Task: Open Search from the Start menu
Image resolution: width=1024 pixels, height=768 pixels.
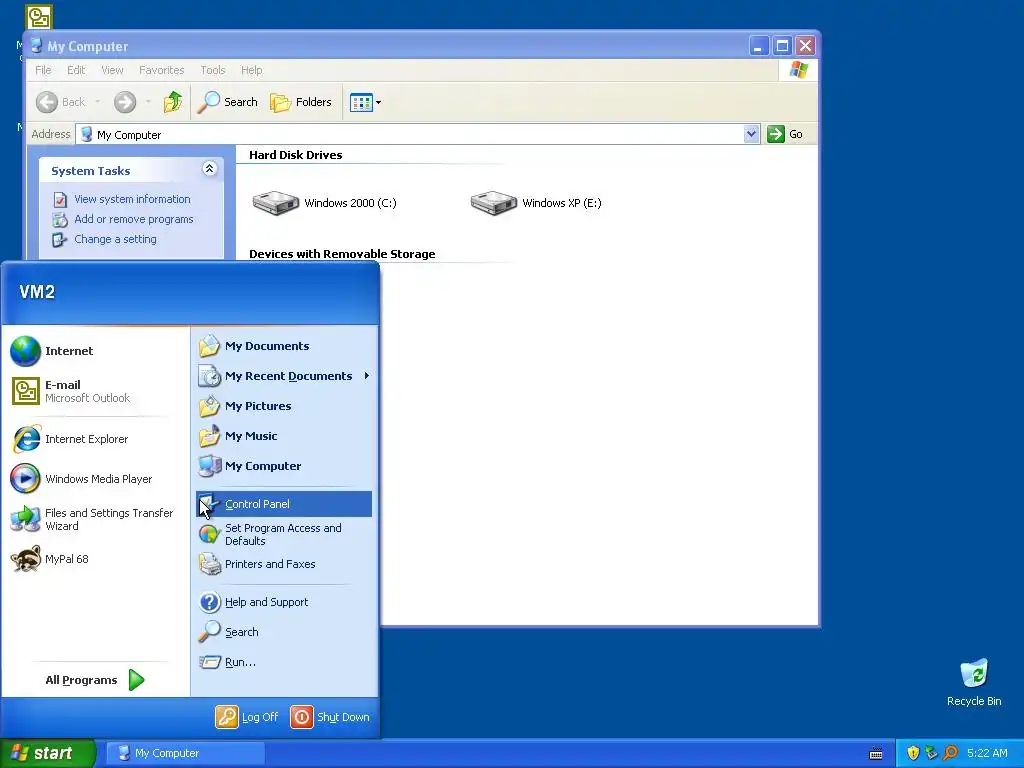Action: click(229, 632)
